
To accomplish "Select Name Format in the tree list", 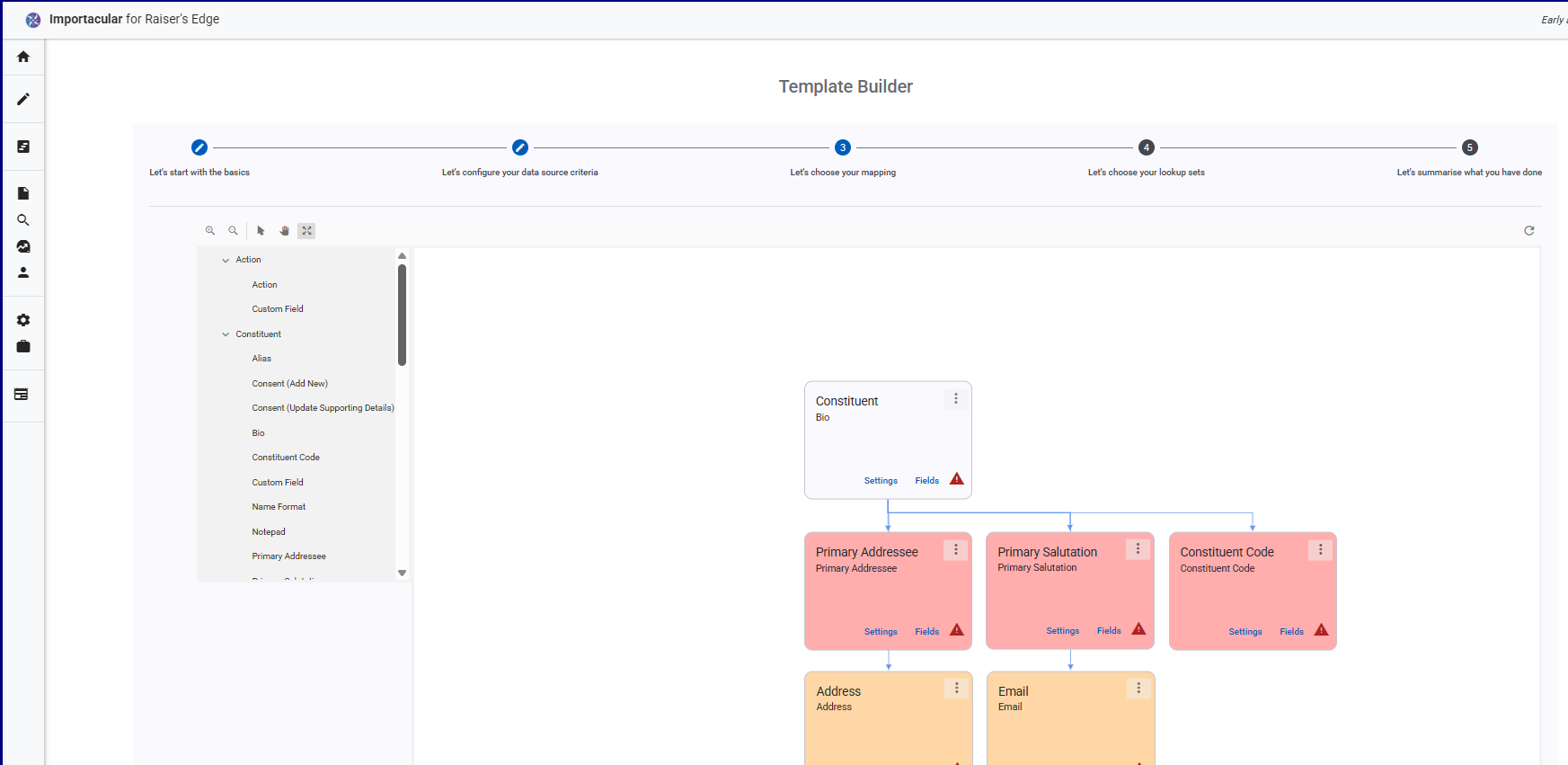I will [x=279, y=507].
